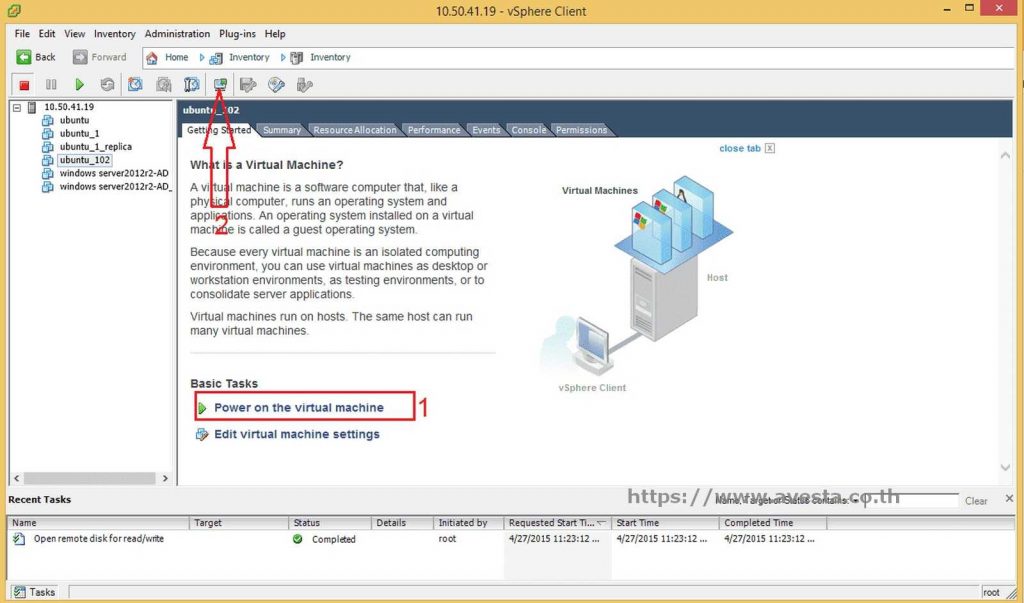Select the first windows server2012r2-AD VM

[x=114, y=173]
